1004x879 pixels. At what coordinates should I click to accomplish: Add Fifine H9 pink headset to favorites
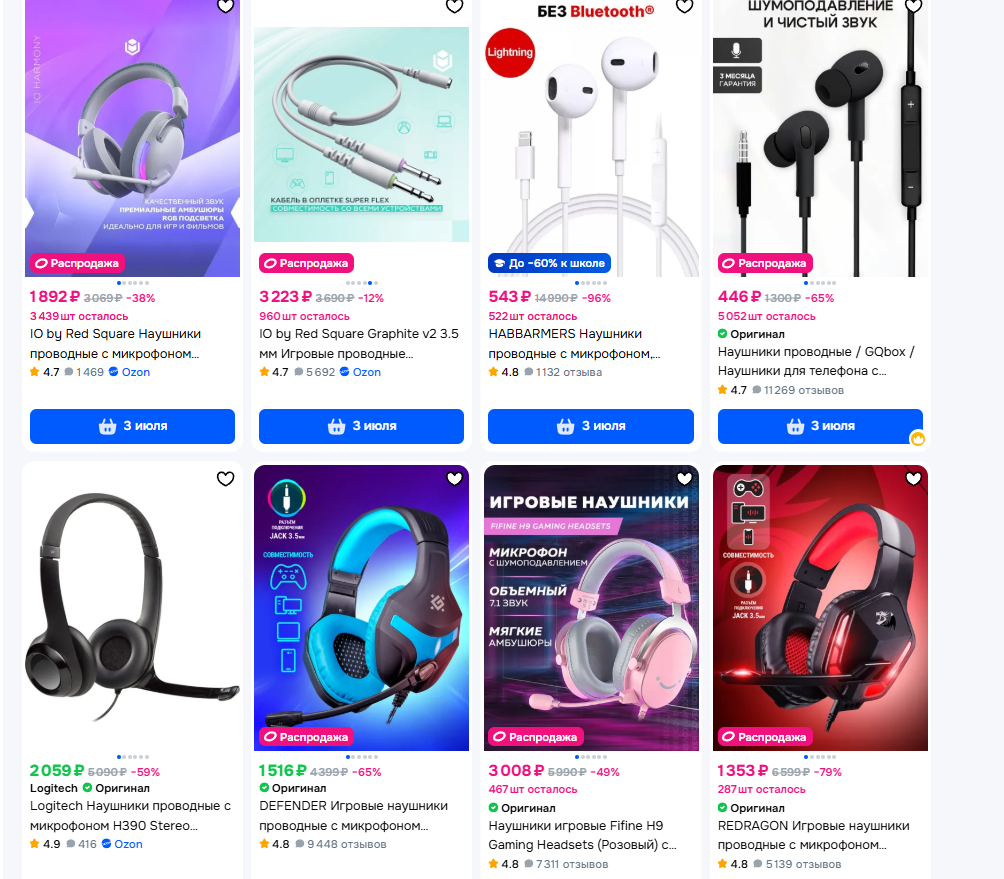pyautogui.click(x=684, y=478)
